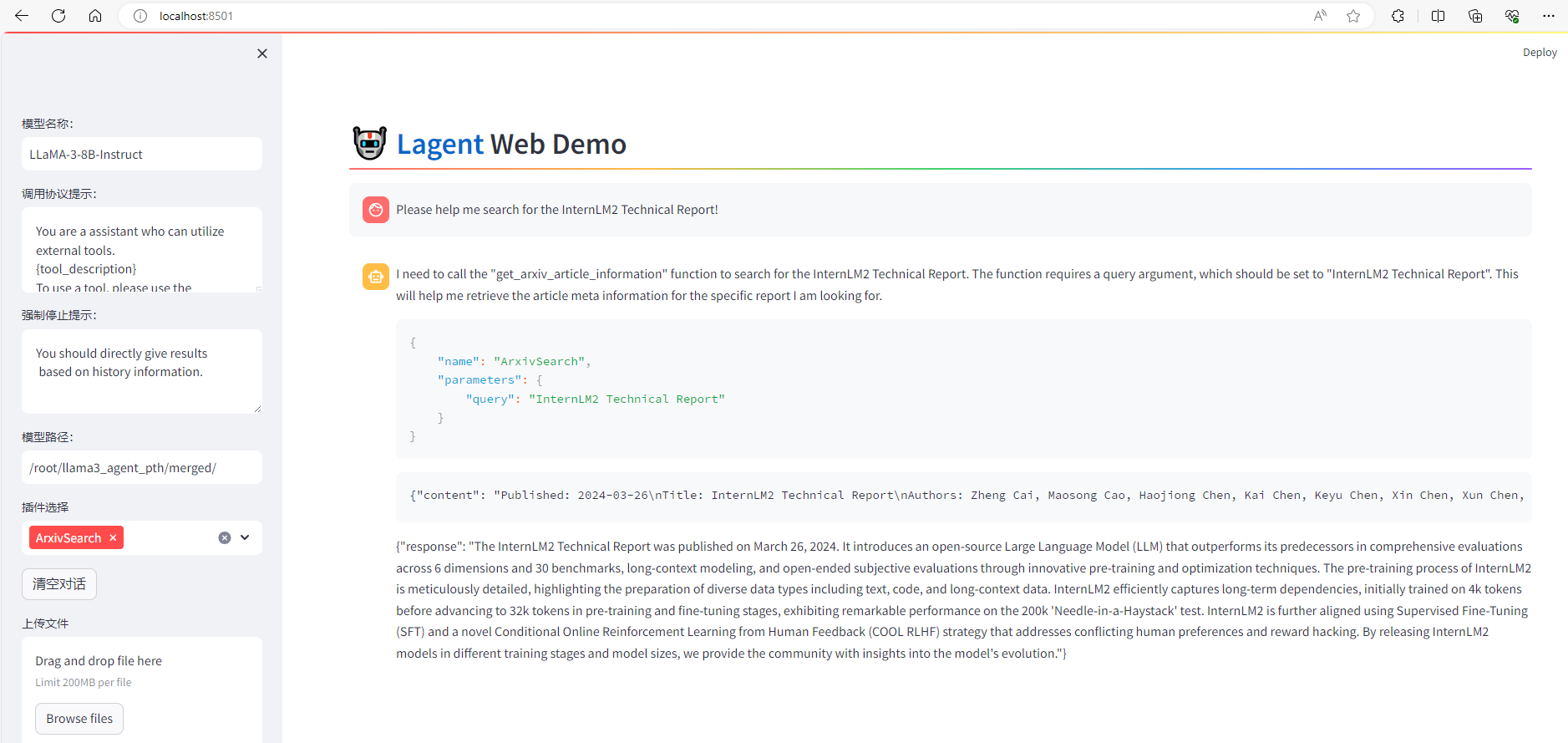Add this page to favorites

[x=1353, y=16]
